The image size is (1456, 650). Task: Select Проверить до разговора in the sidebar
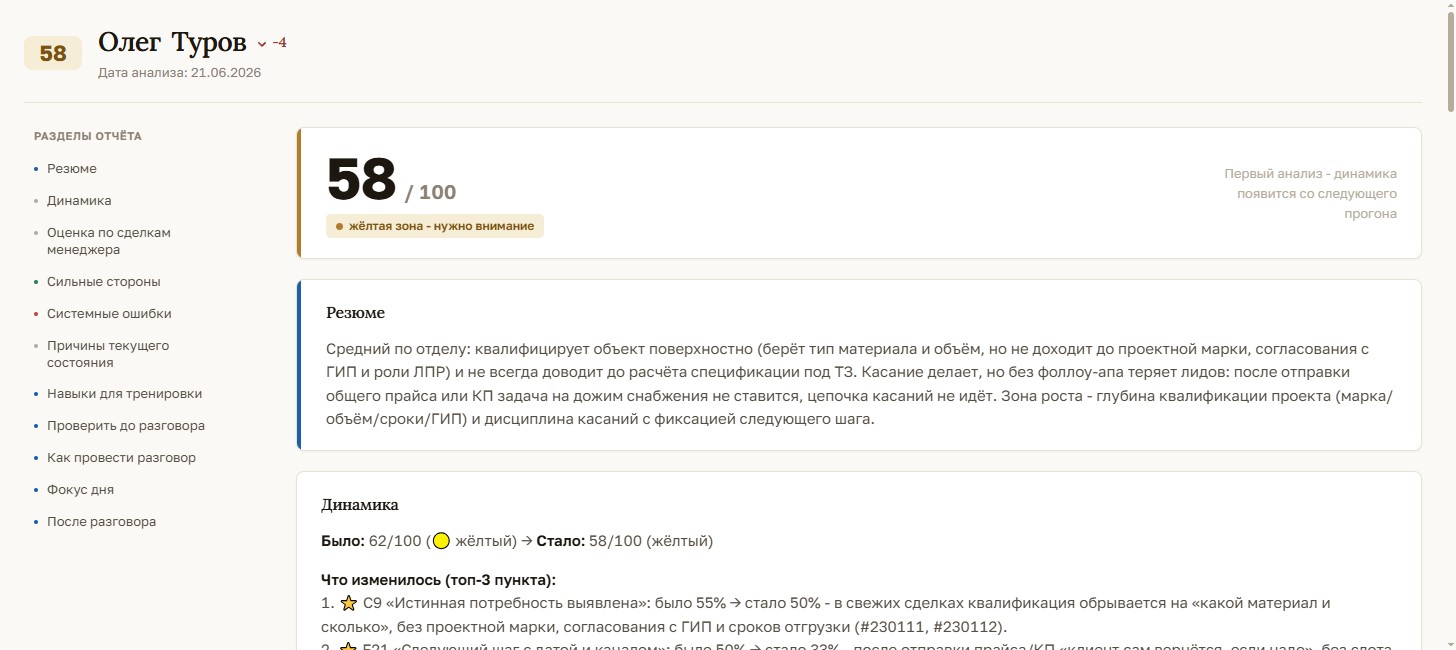point(126,426)
